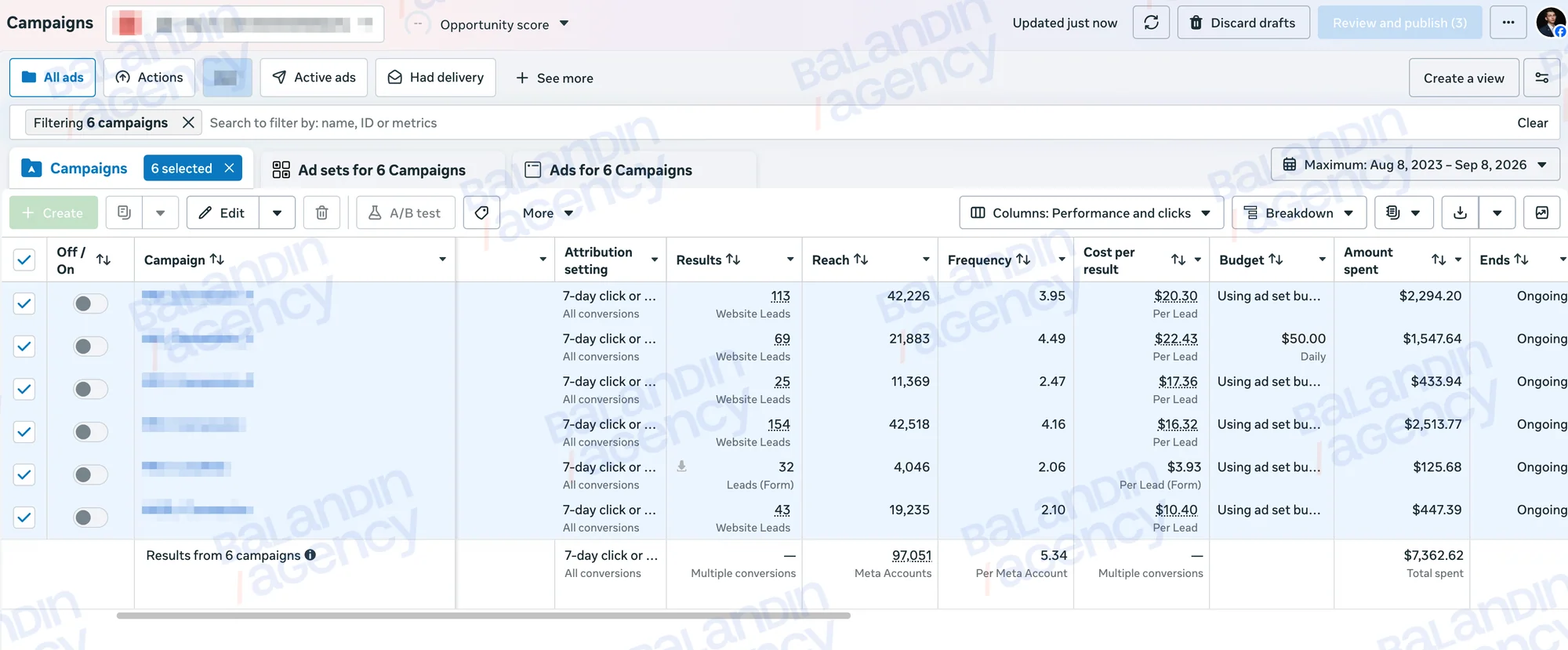Image resolution: width=1568 pixels, height=650 pixels.
Task: Open the Opportunity score dropdown
Action: coord(503,24)
